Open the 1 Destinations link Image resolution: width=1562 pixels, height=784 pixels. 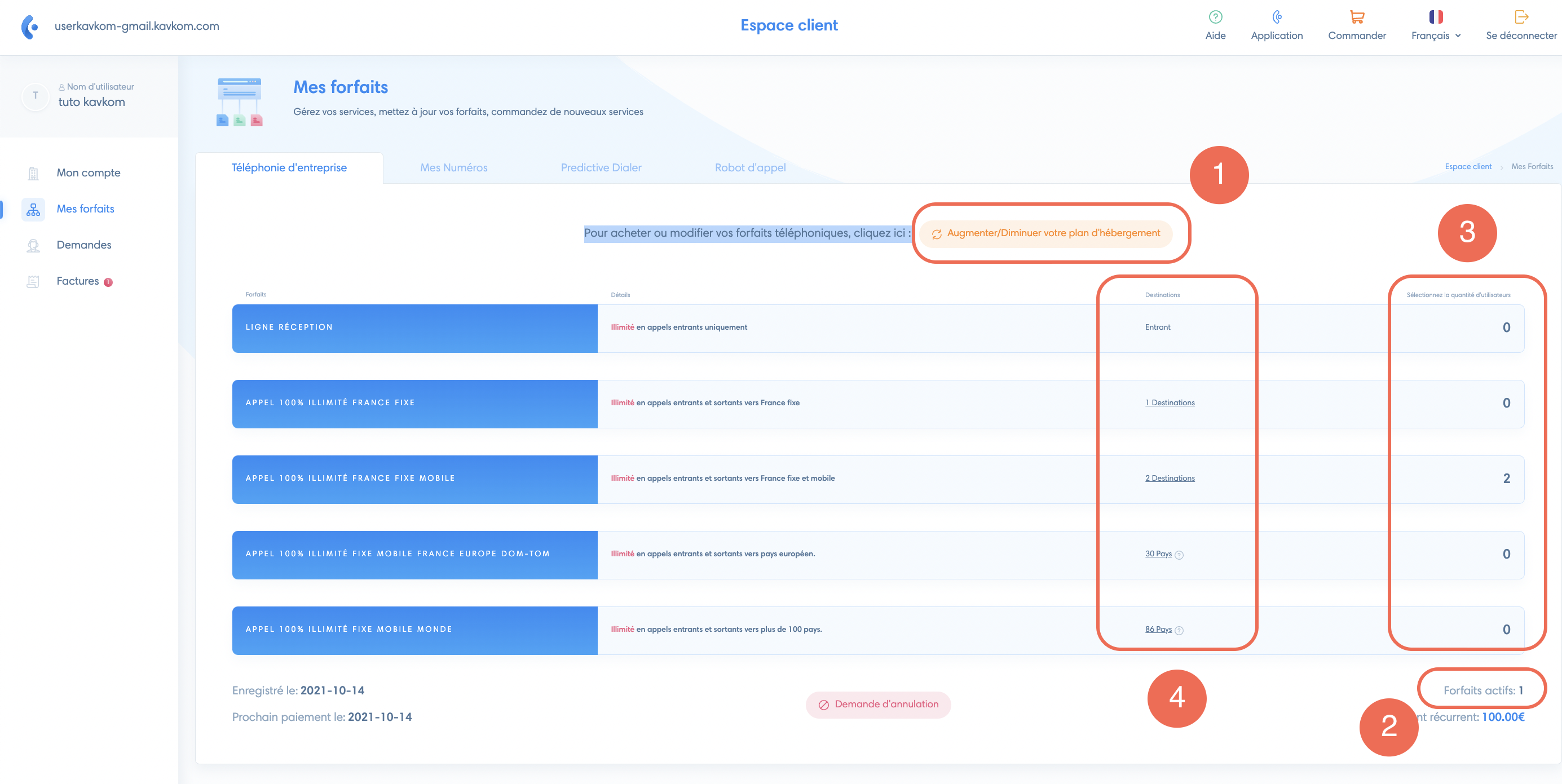tap(1170, 403)
